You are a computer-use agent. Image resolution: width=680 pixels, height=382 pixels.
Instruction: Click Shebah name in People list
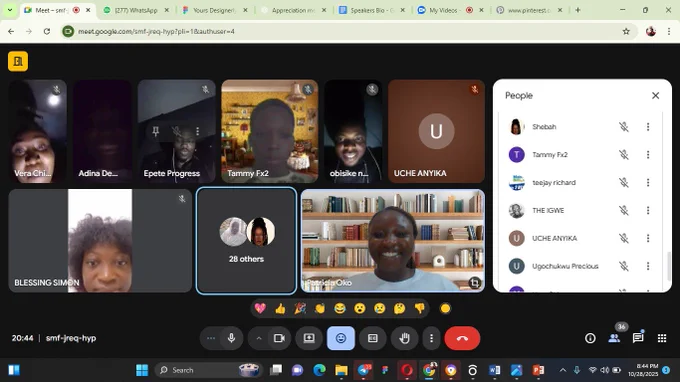click(x=544, y=127)
